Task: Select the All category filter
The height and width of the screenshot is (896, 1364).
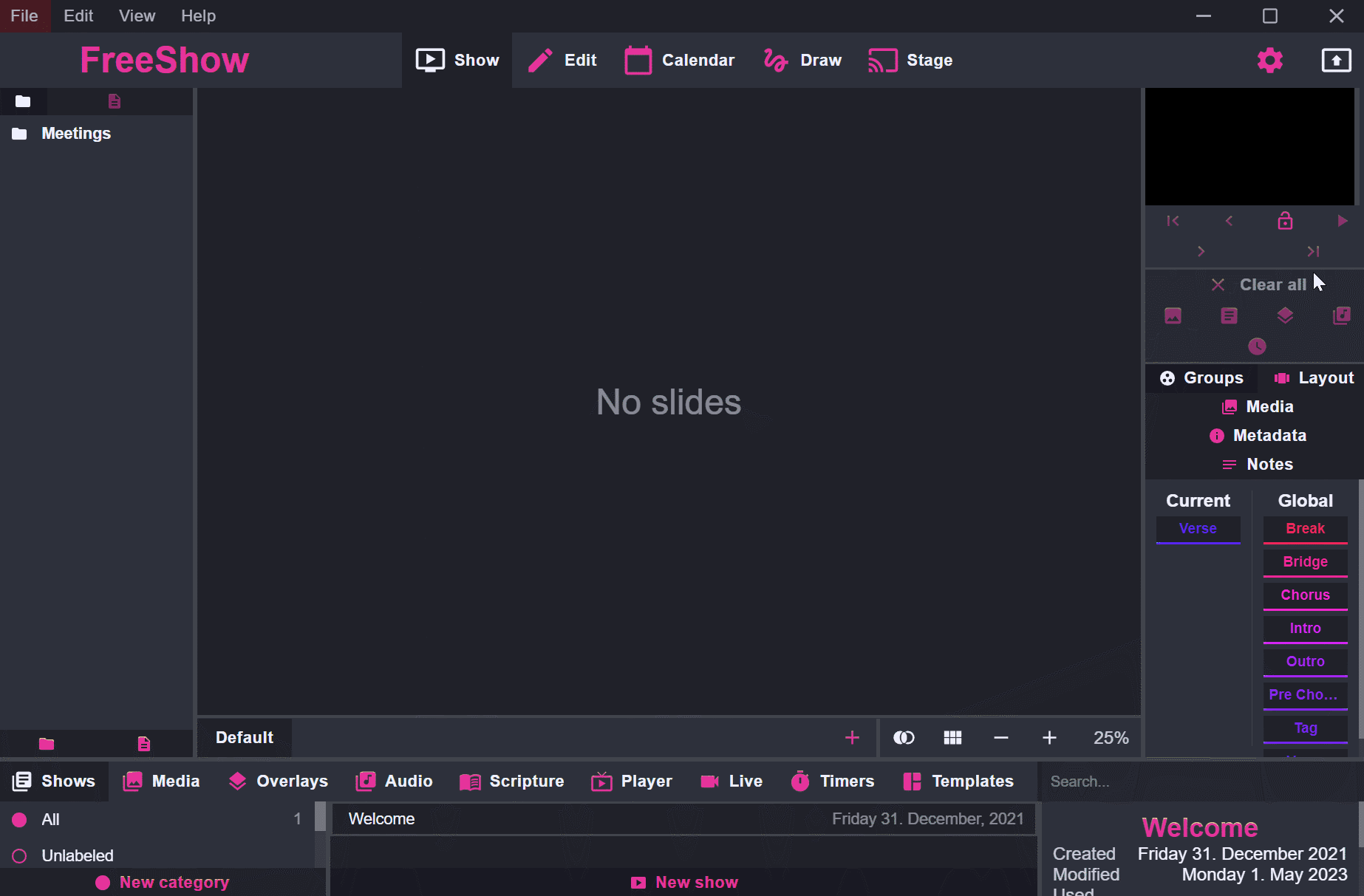Action: tap(50, 819)
